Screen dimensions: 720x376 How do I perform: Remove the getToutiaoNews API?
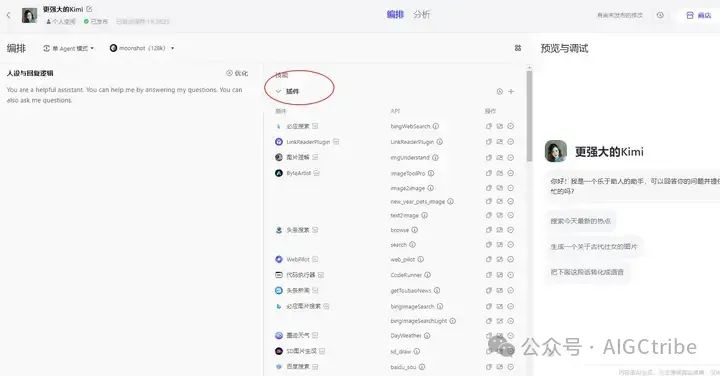(511, 290)
